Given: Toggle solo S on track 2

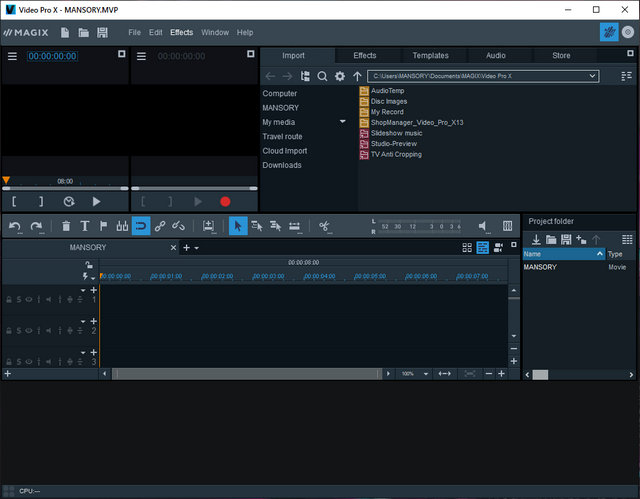Looking at the screenshot, I should pos(18,330).
